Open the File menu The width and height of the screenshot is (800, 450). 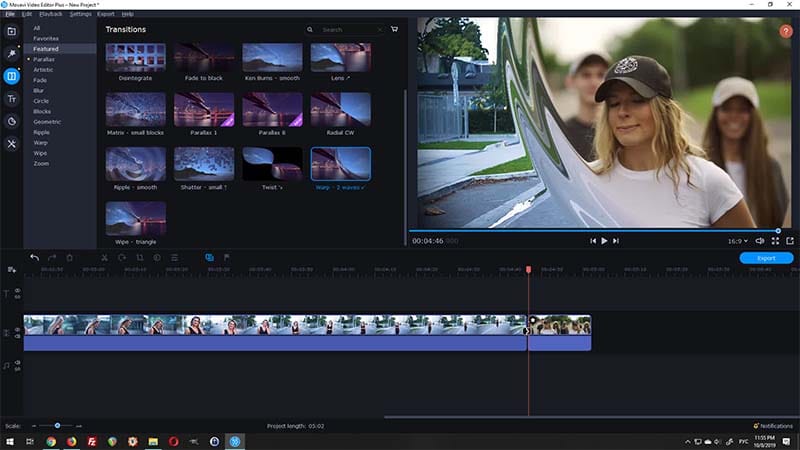(10, 14)
